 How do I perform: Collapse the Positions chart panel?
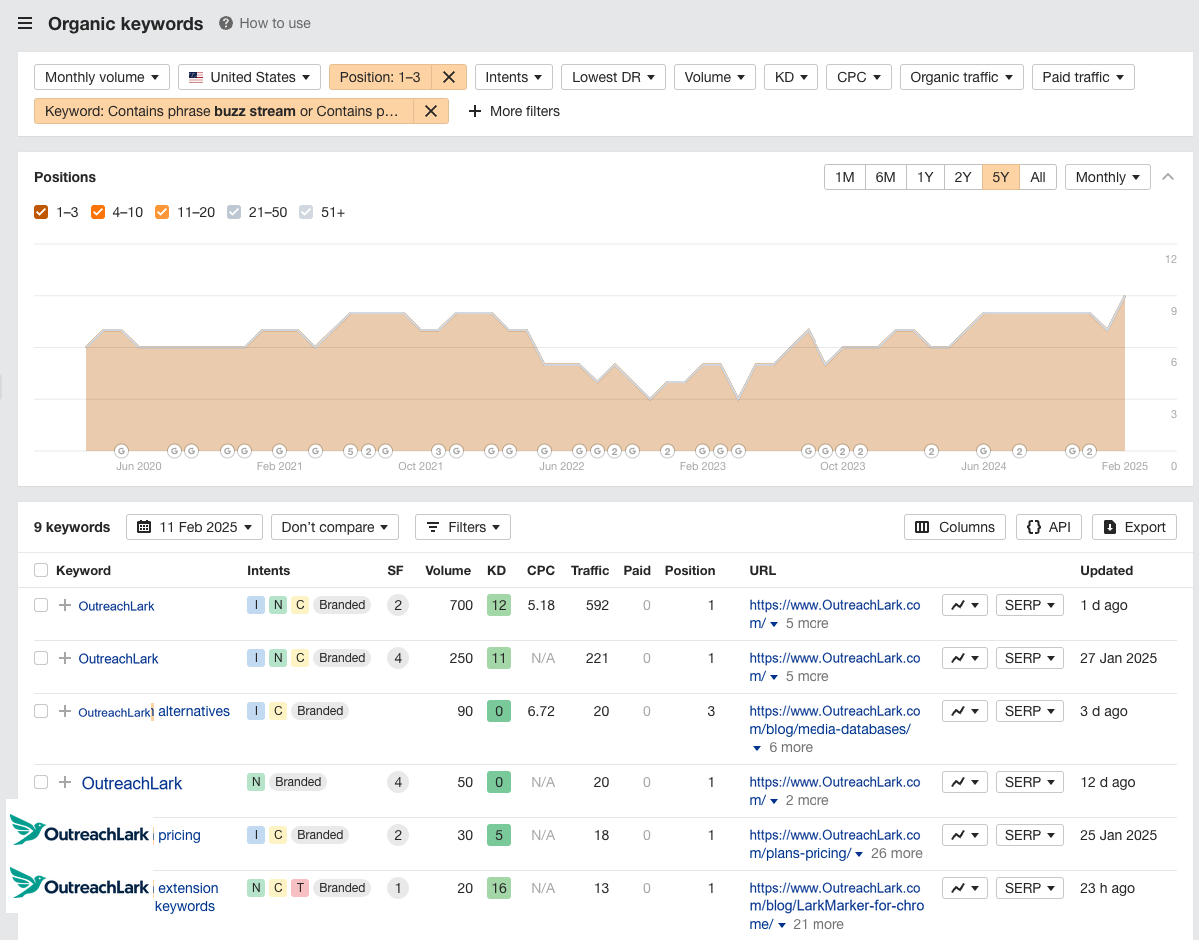pos(1168,177)
